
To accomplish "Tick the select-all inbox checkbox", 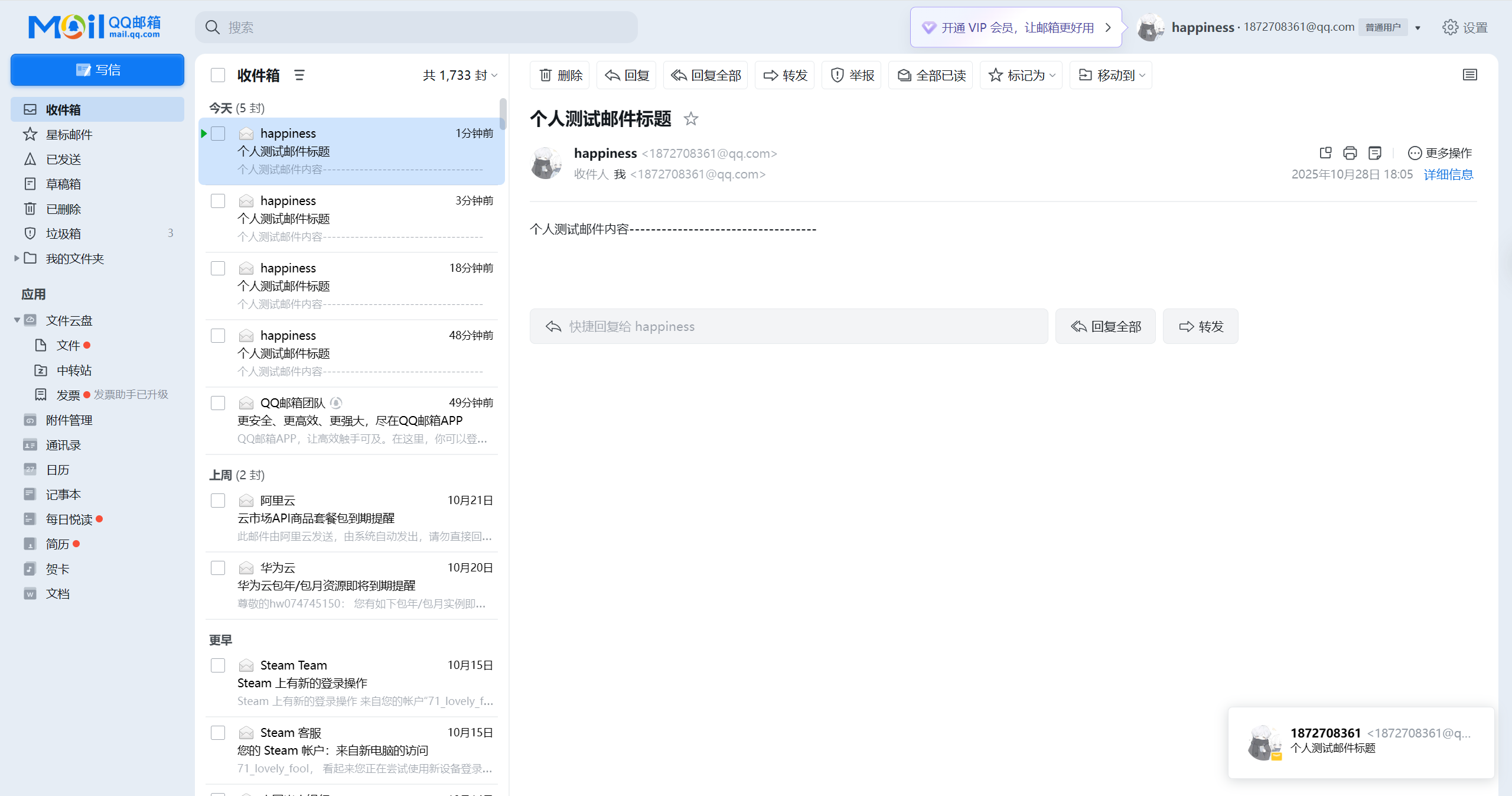I will click(218, 75).
